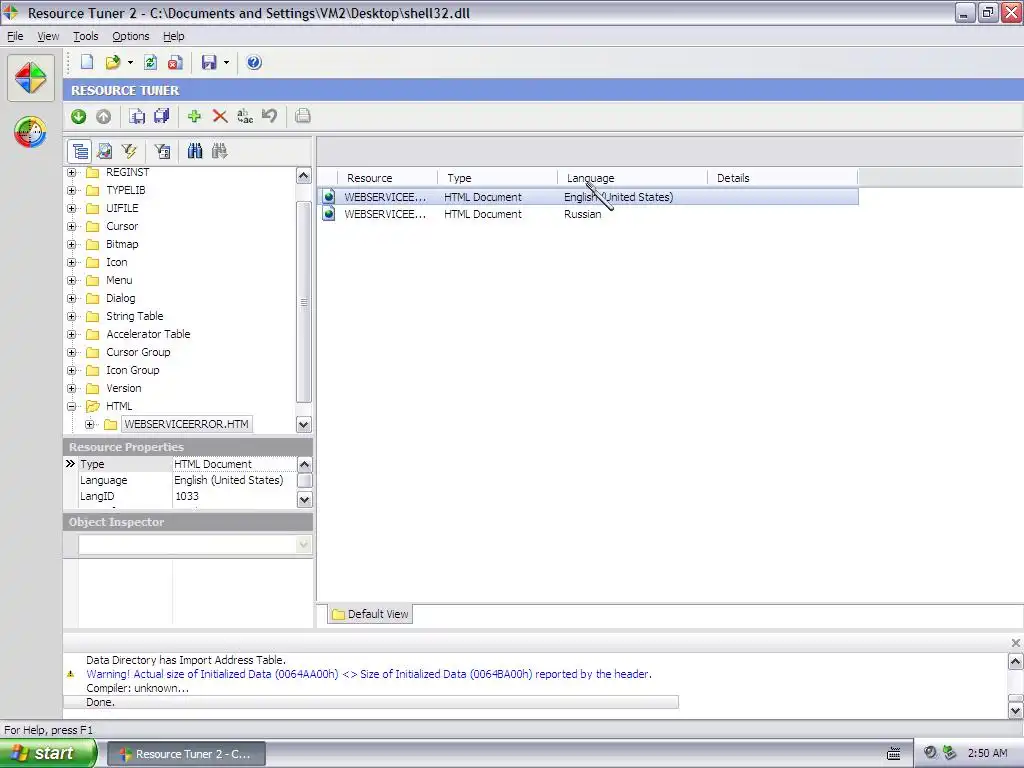Click the green down-arrow open resource icon
Viewport: 1024px width, 768px height.
coord(79,116)
